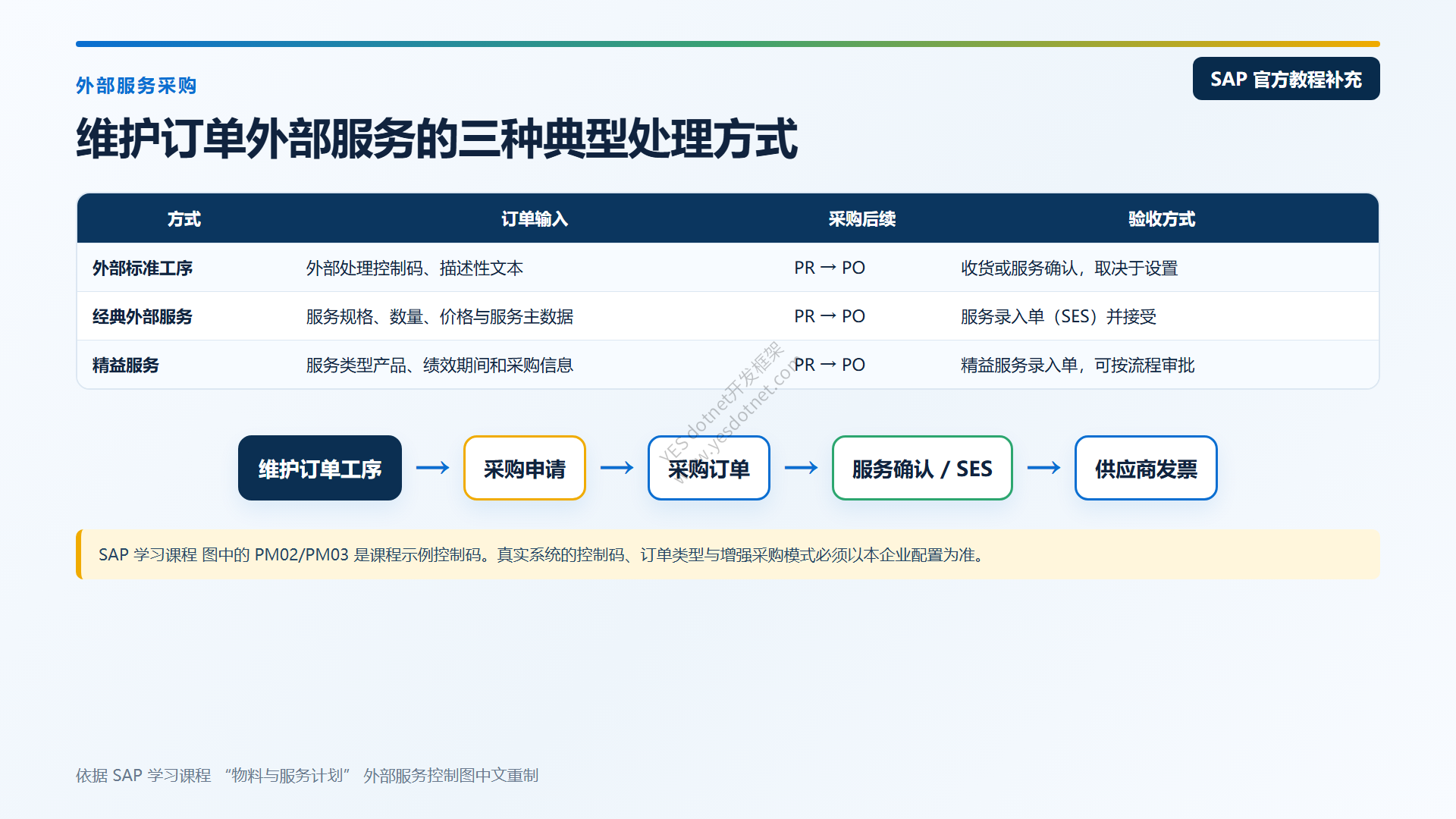The height and width of the screenshot is (819, 1456).
Task: Click the slide title 维护订单外部服务的三种典型处理方式
Action: [437, 139]
